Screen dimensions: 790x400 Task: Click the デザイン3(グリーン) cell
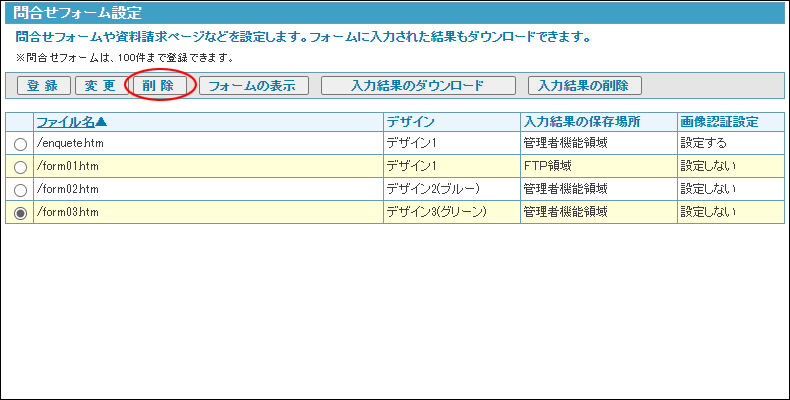click(x=436, y=211)
